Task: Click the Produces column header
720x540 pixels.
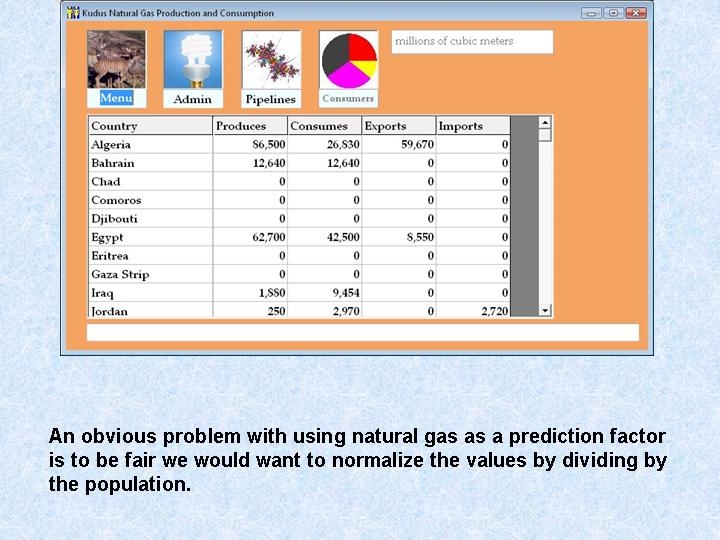Action: click(x=250, y=126)
